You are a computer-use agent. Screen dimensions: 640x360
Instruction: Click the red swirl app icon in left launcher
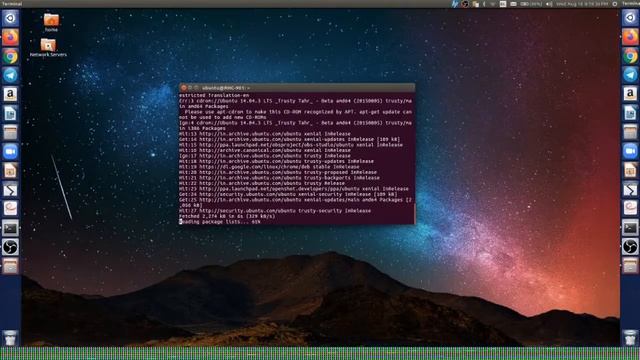point(10,209)
